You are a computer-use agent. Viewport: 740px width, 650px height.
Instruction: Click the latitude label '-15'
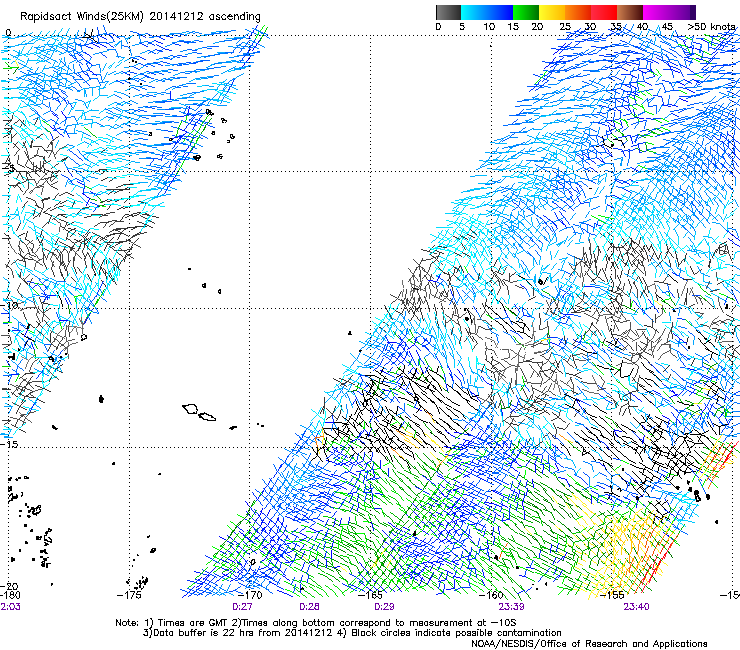point(9,444)
